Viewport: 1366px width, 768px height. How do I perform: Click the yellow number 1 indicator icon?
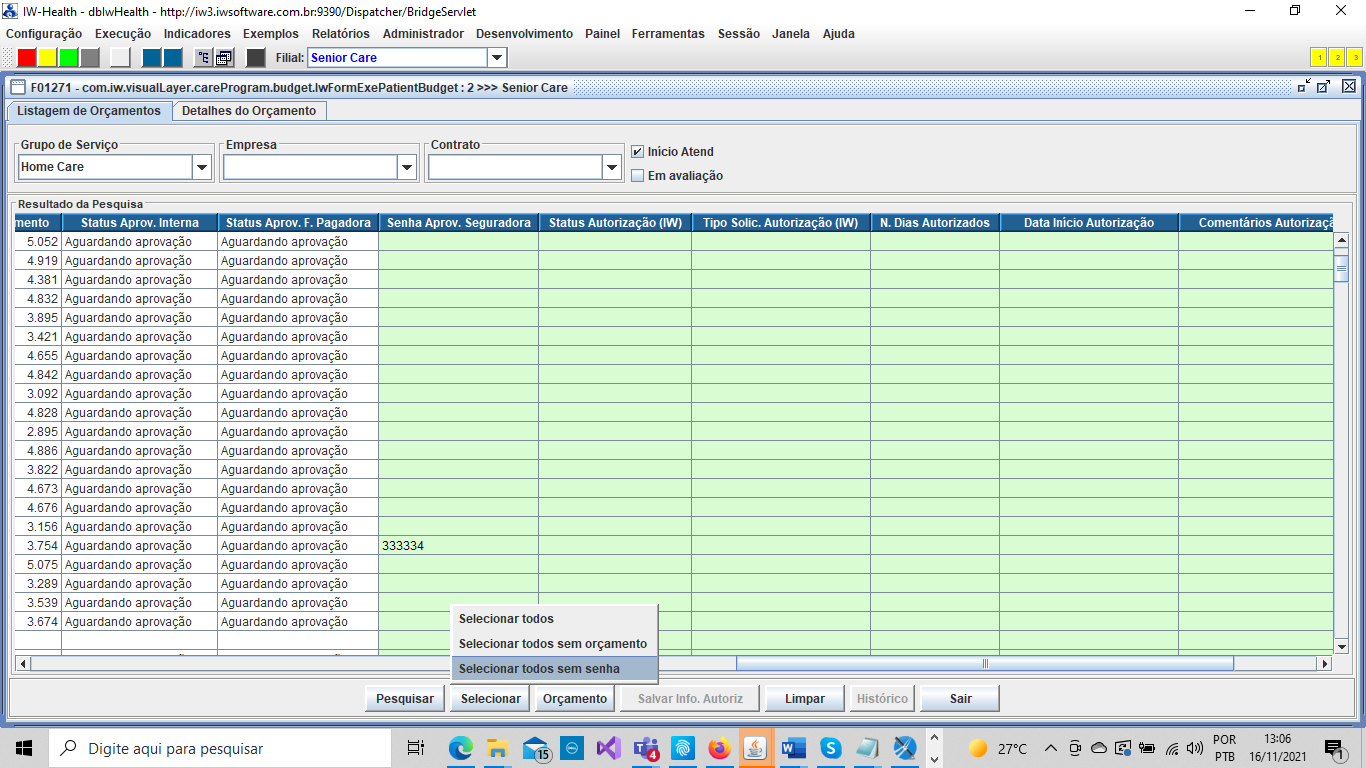click(1319, 57)
